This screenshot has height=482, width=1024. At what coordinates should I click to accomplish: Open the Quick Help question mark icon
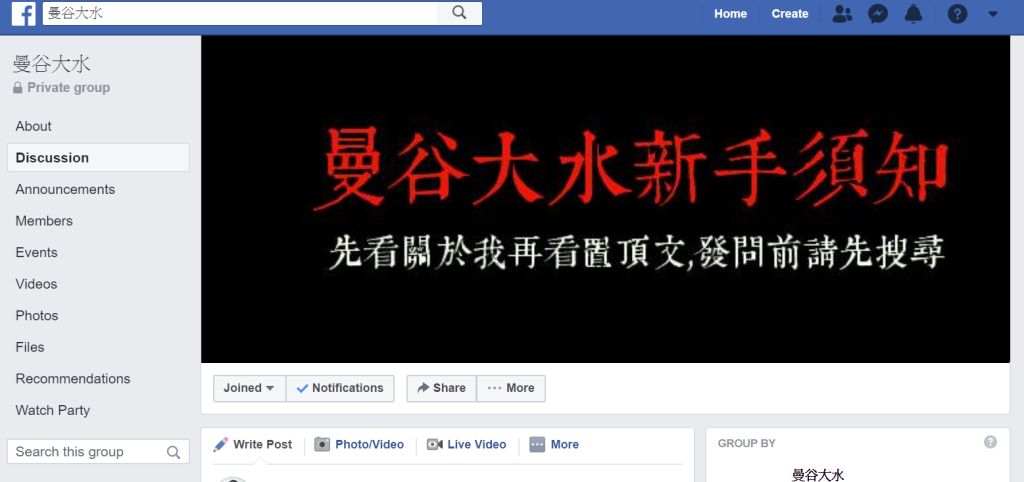[957, 14]
